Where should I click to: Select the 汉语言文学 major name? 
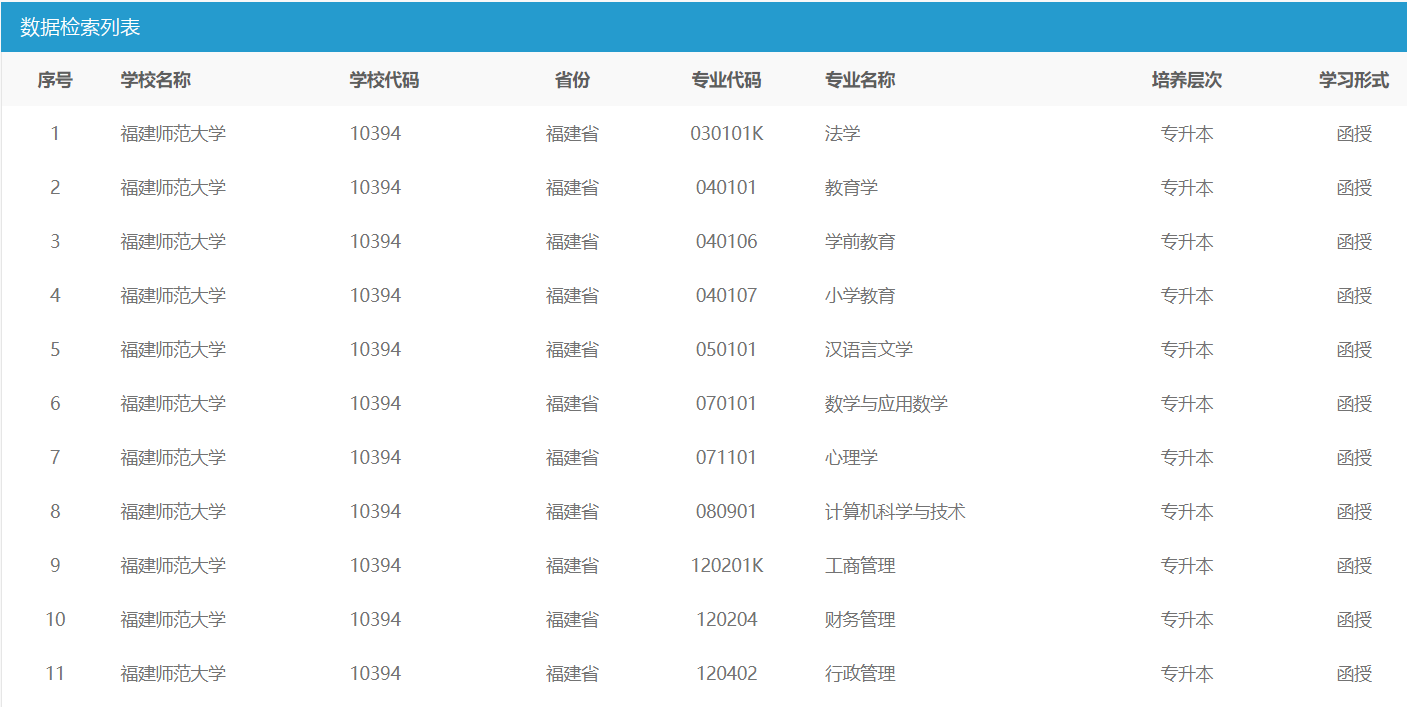coord(869,350)
